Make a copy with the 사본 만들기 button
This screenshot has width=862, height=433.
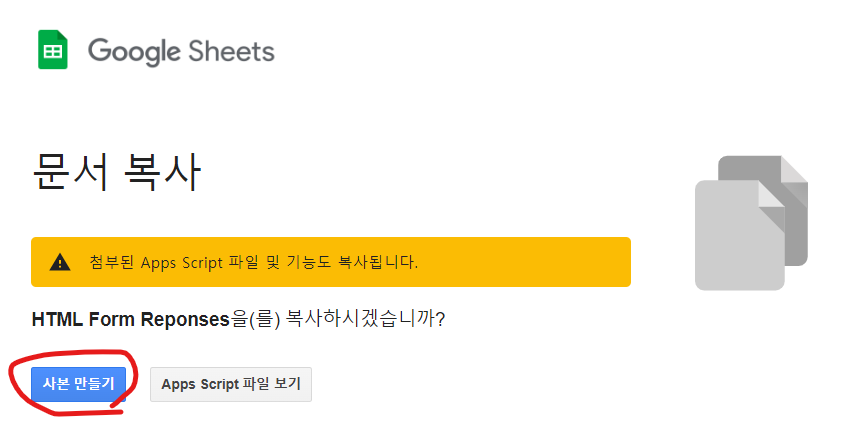(x=79, y=384)
